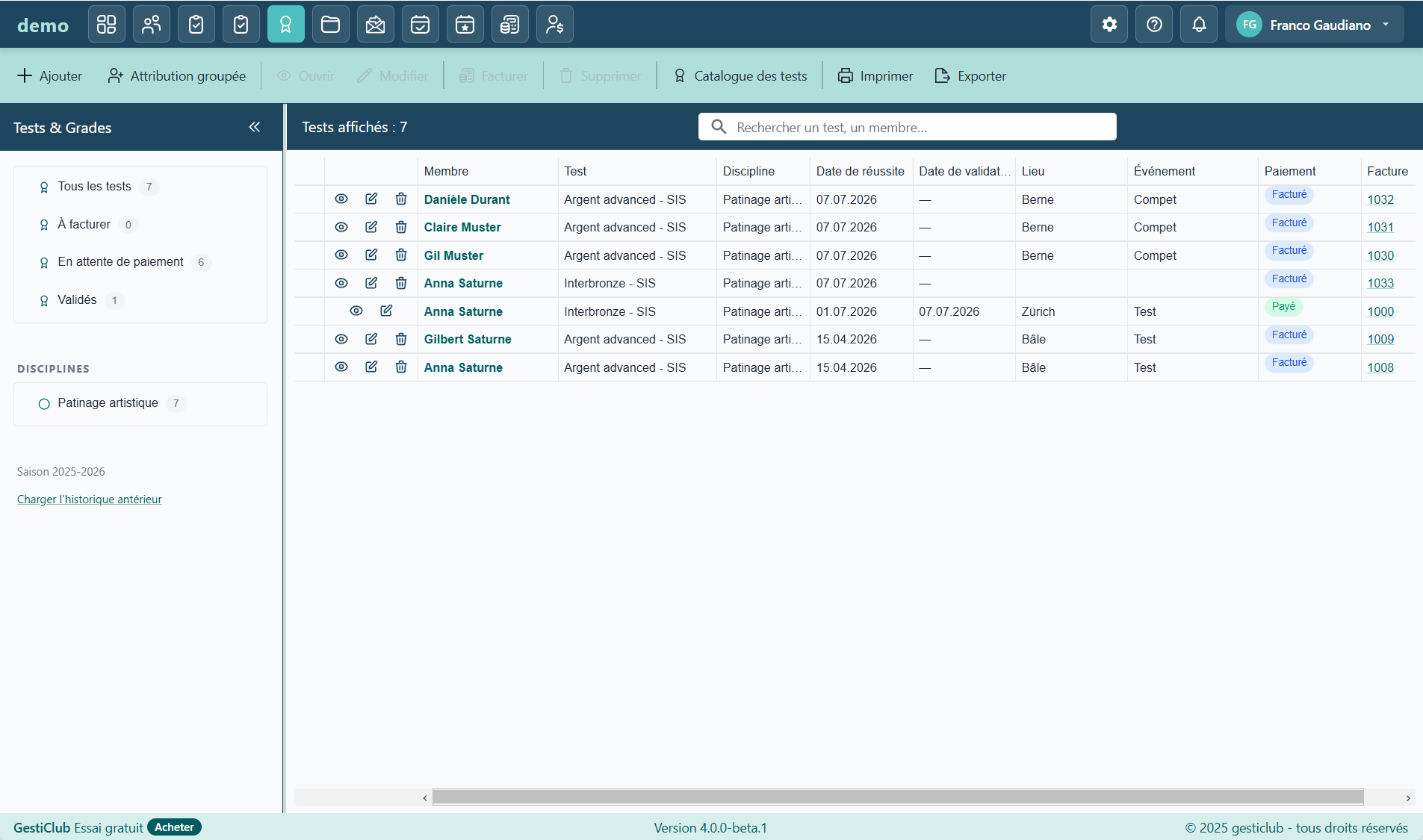The height and width of the screenshot is (840, 1423).
Task: Filter by À facturer tests
Action: click(140, 224)
